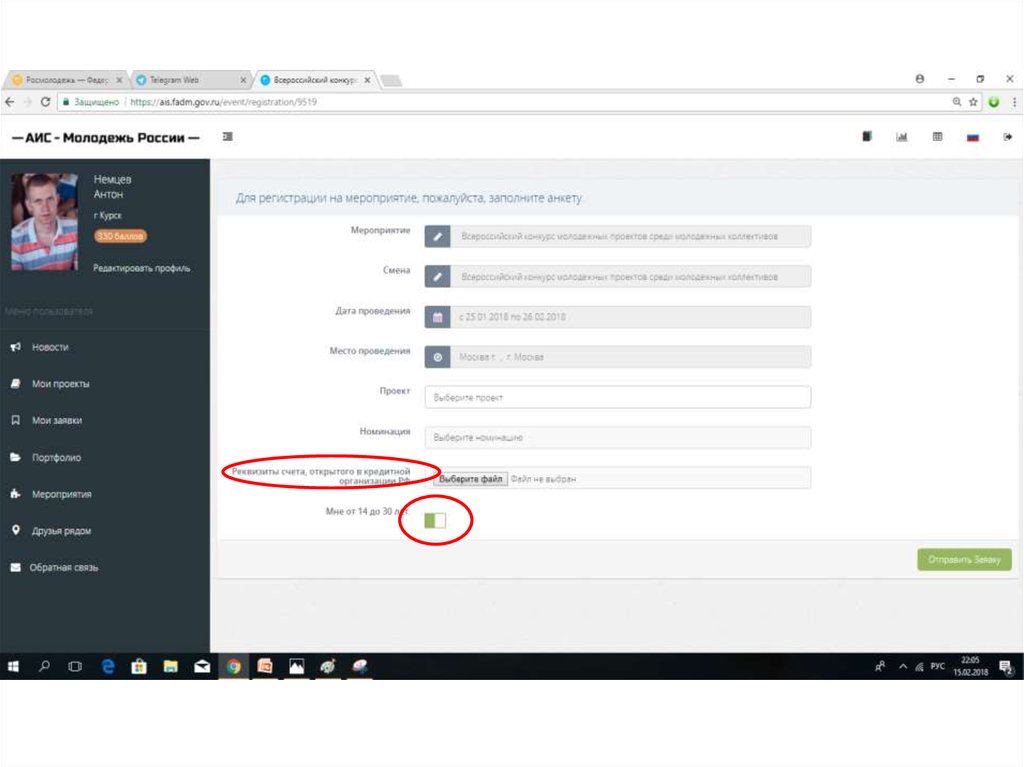This screenshot has width=1024, height=767.
Task: Click the 'Отправить заявку' button
Action: point(964,560)
